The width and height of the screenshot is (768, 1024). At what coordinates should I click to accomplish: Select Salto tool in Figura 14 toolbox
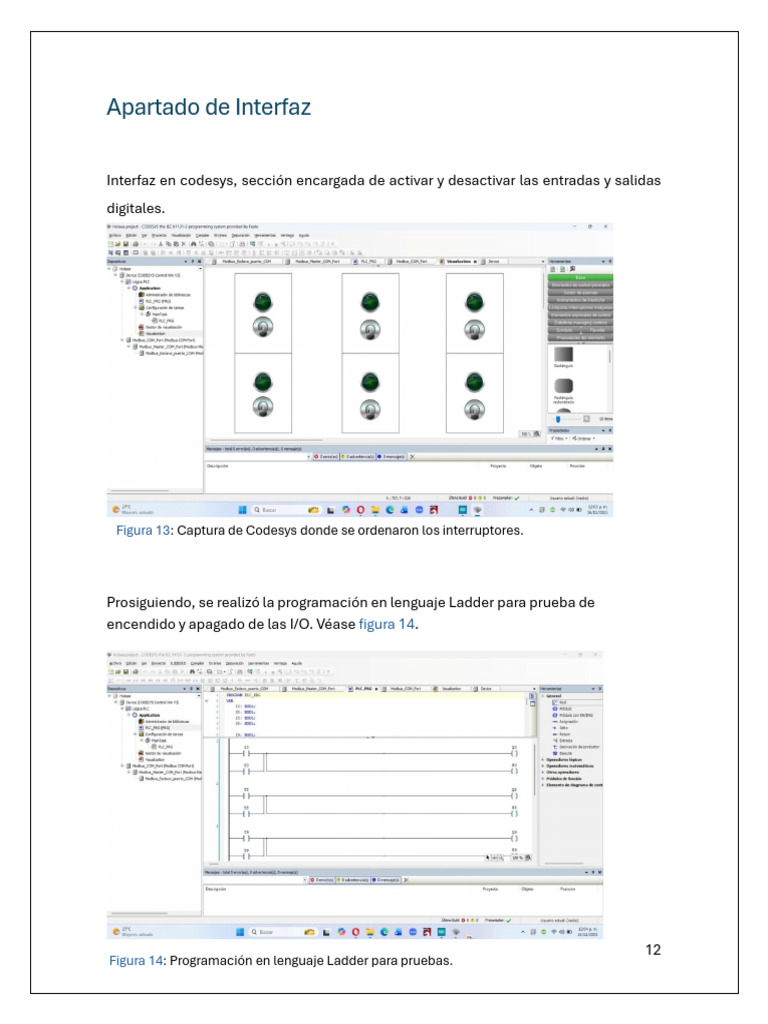560,728
